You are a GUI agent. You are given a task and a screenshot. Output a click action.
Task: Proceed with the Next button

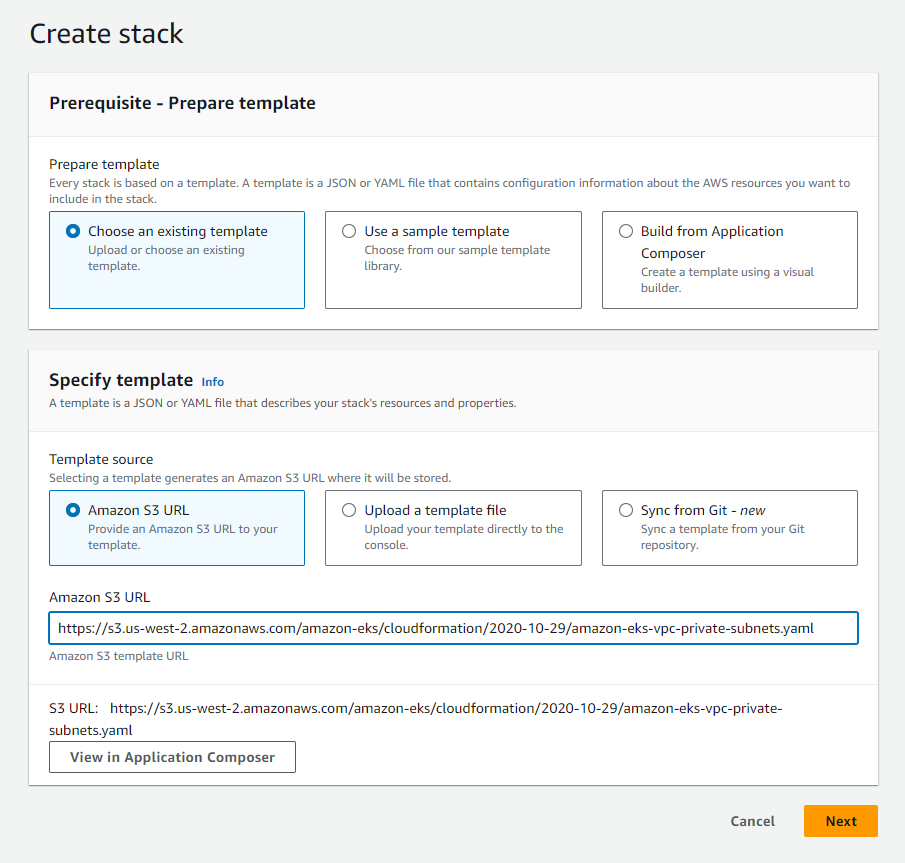[841, 821]
